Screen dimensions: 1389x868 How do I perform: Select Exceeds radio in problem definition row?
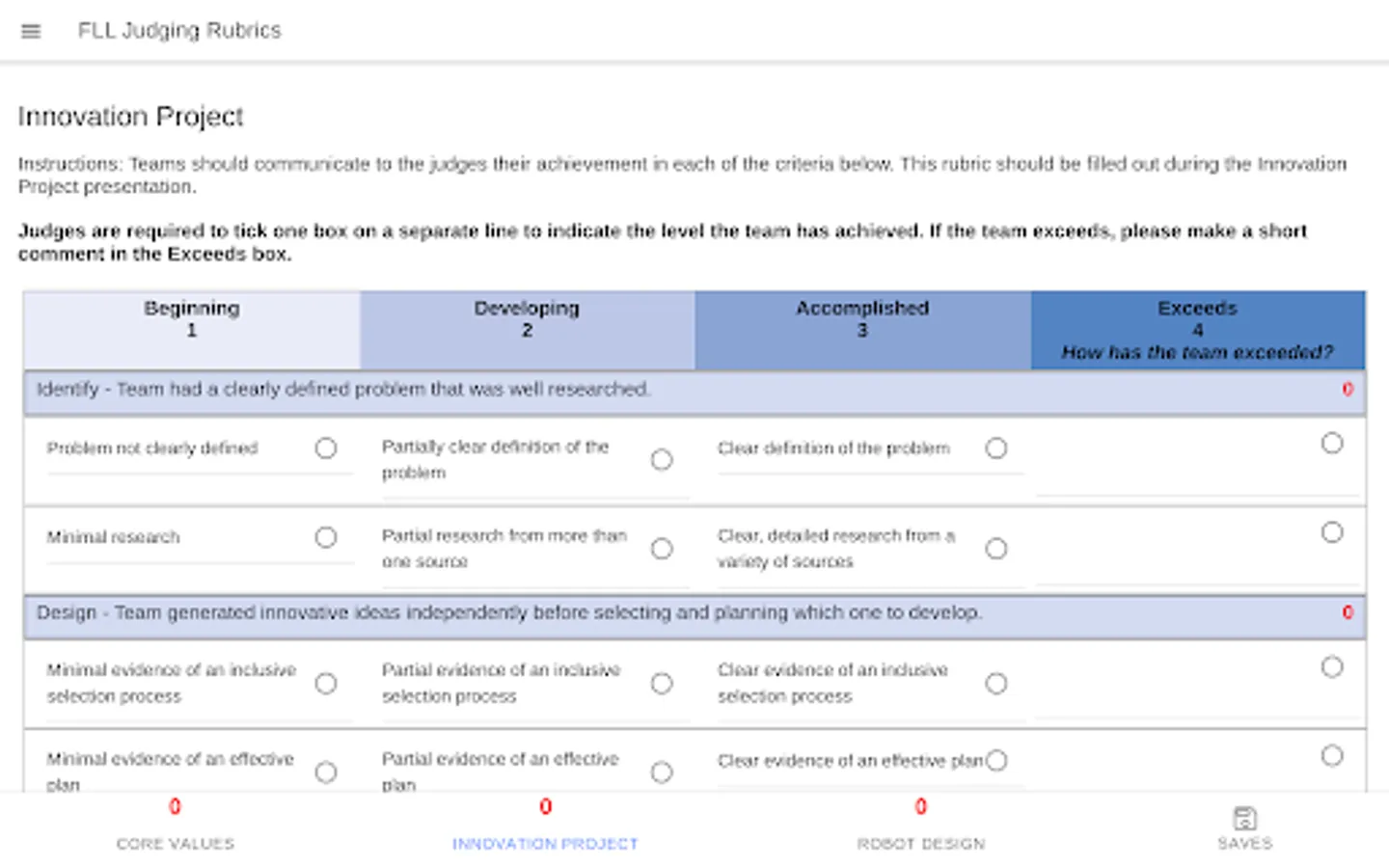pyautogui.click(x=1332, y=444)
